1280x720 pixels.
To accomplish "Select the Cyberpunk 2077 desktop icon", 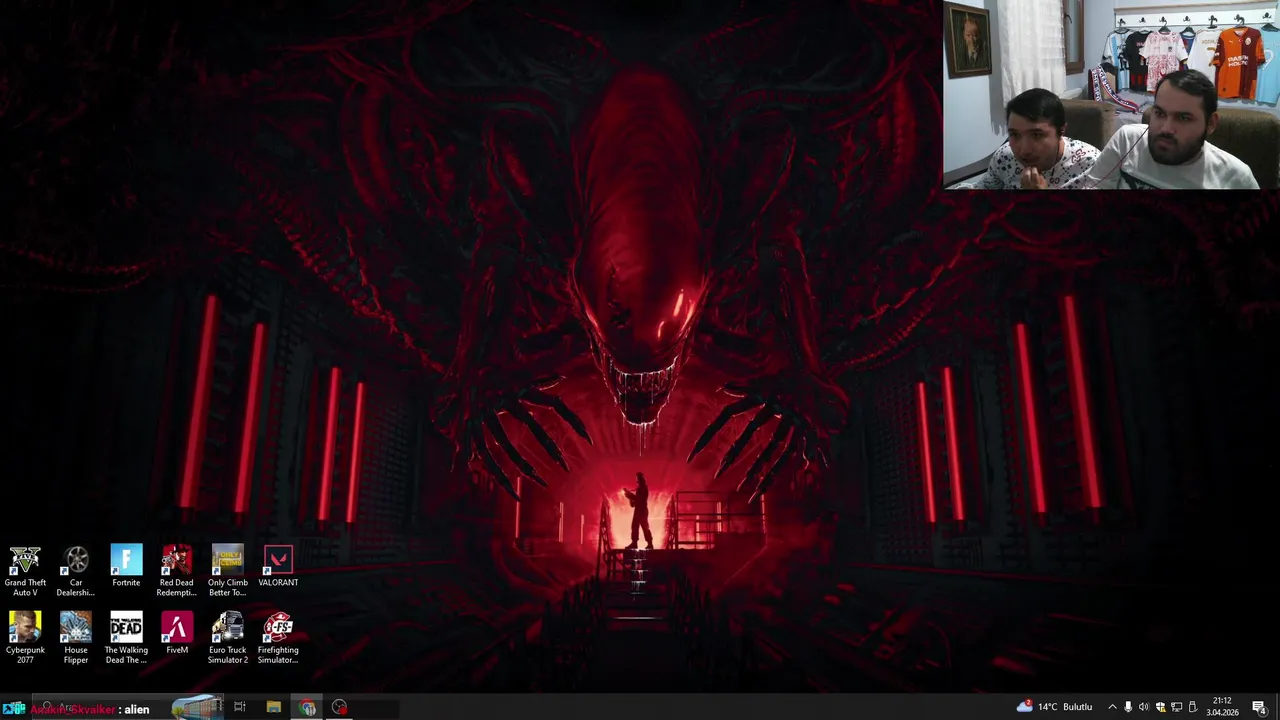I will tap(25, 638).
